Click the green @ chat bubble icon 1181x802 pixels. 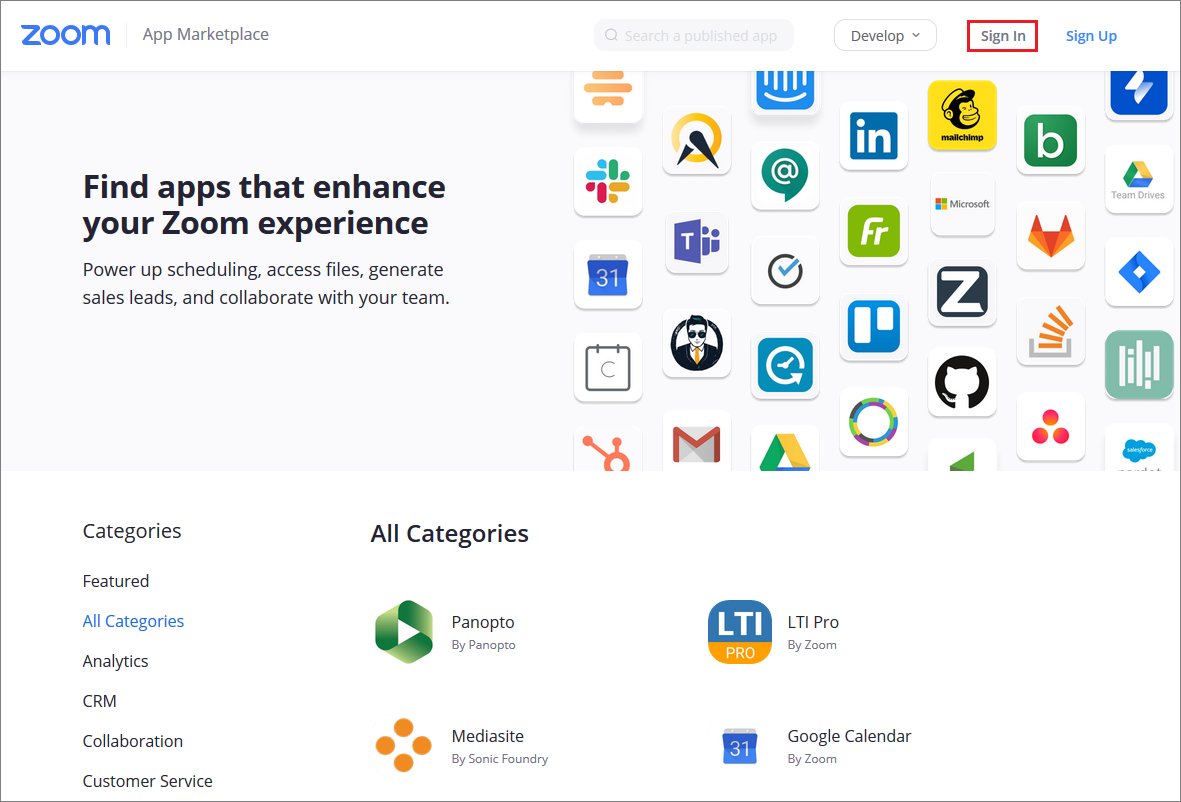coord(785,175)
